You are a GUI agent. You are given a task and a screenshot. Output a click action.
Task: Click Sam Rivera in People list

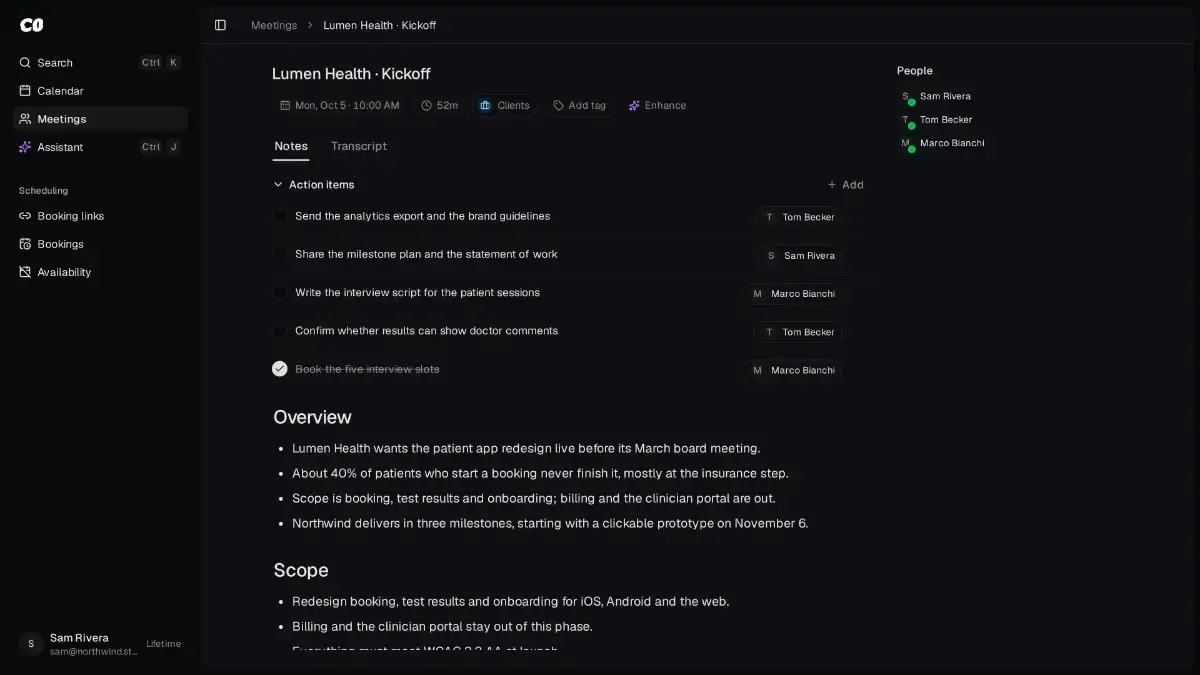[x=936, y=97]
